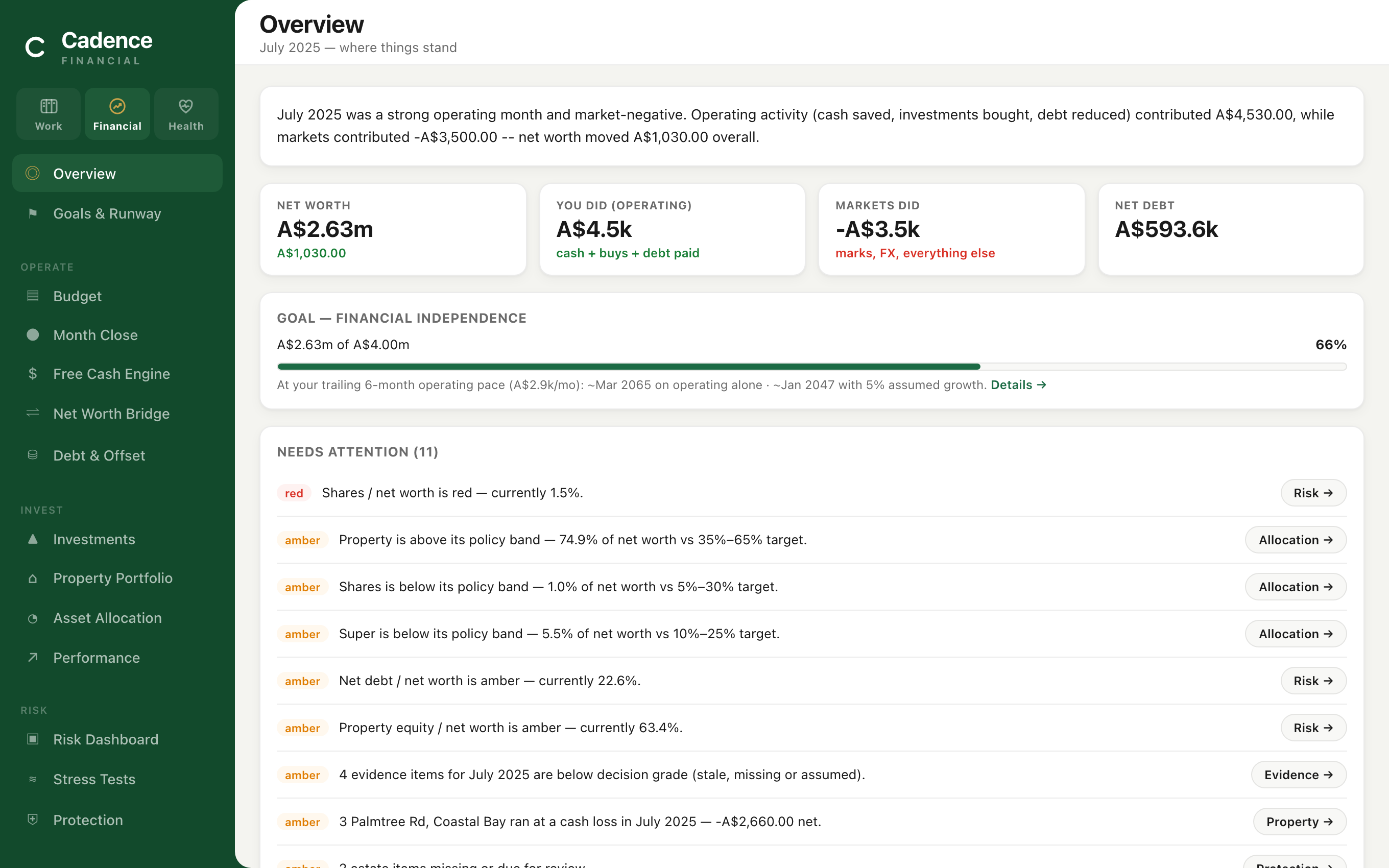This screenshot has width=1389, height=868.
Task: Click the Cadence logo icon
Action: [x=35, y=47]
